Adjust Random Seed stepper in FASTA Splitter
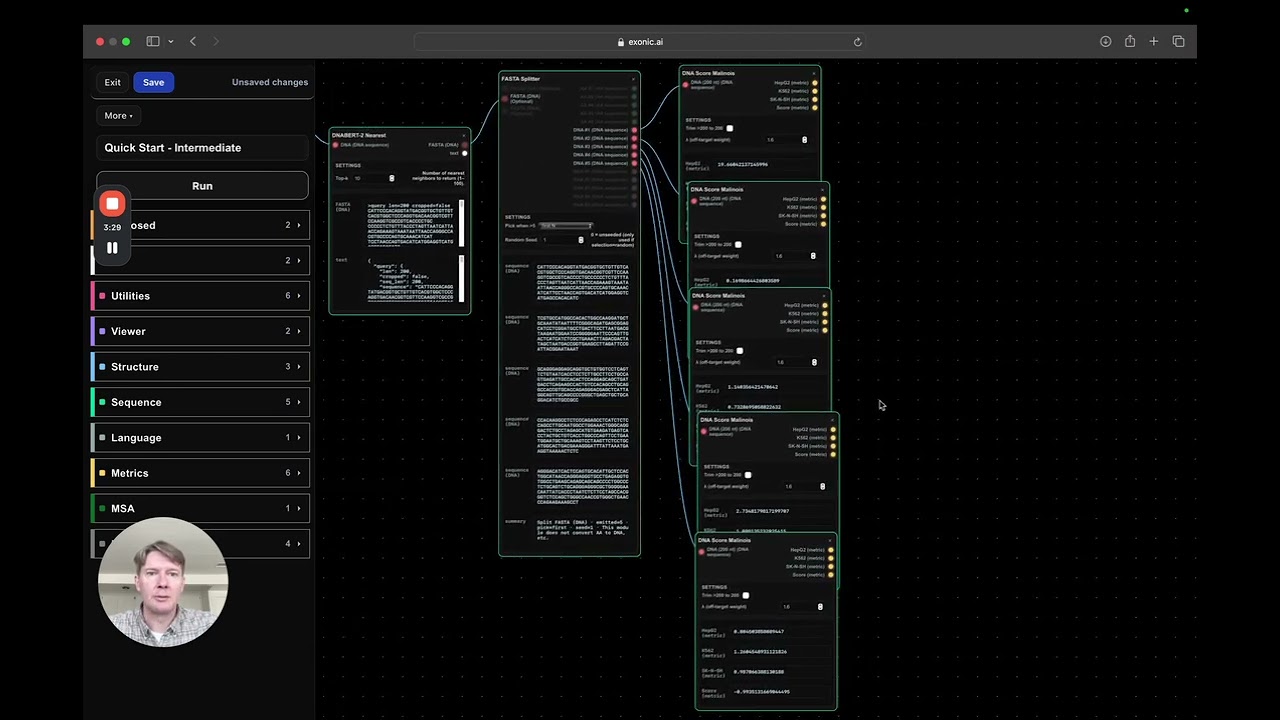Viewport: 1280px width, 720px height. tap(581, 240)
